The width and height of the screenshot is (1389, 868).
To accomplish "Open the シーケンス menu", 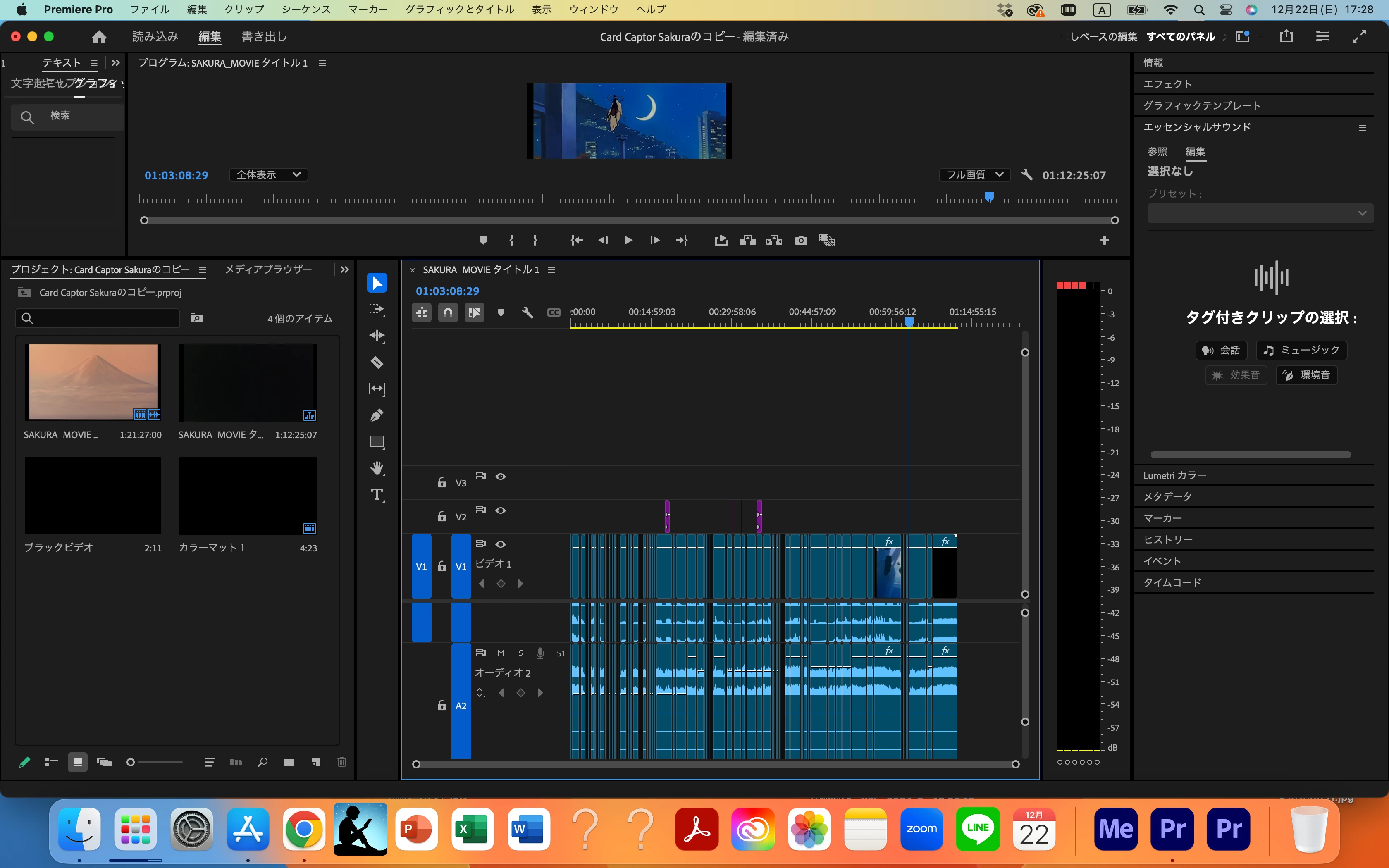I will [x=306, y=9].
